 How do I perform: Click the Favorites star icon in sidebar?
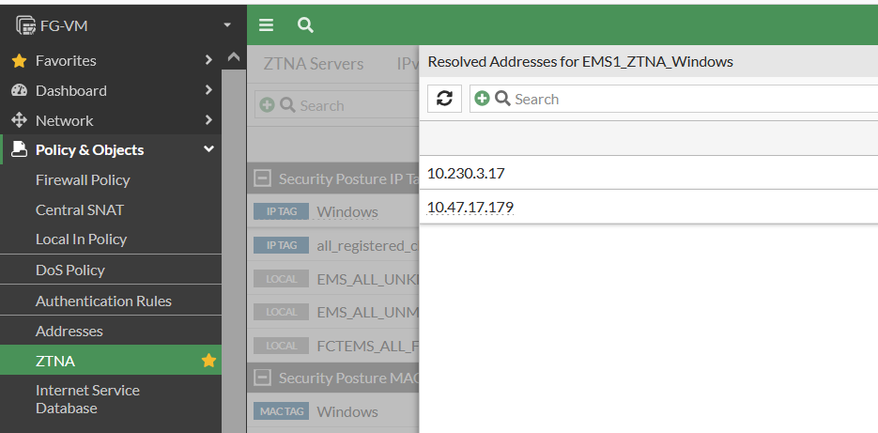point(18,61)
